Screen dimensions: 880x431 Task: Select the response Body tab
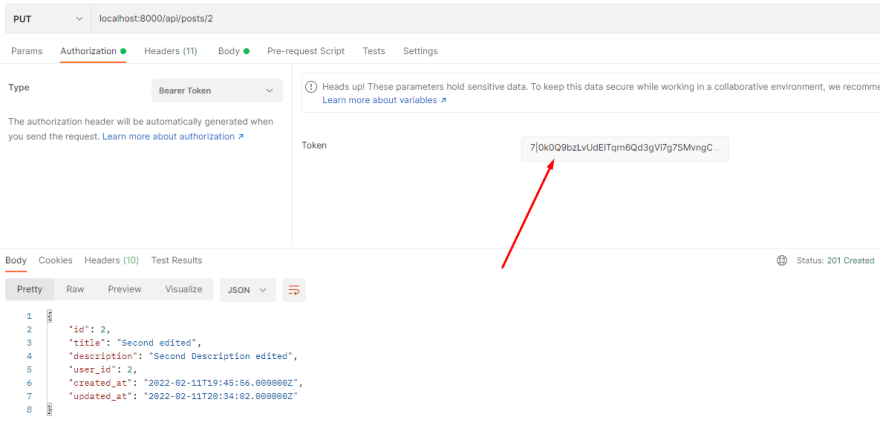[x=16, y=260]
